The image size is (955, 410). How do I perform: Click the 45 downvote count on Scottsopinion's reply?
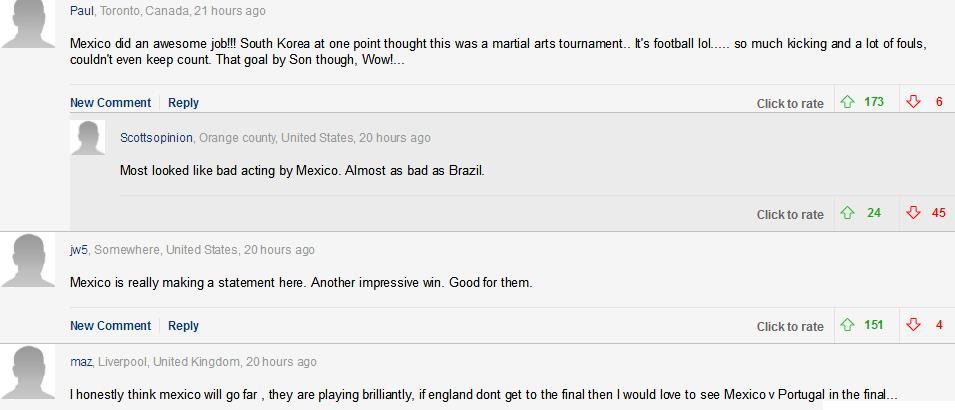[938, 213]
